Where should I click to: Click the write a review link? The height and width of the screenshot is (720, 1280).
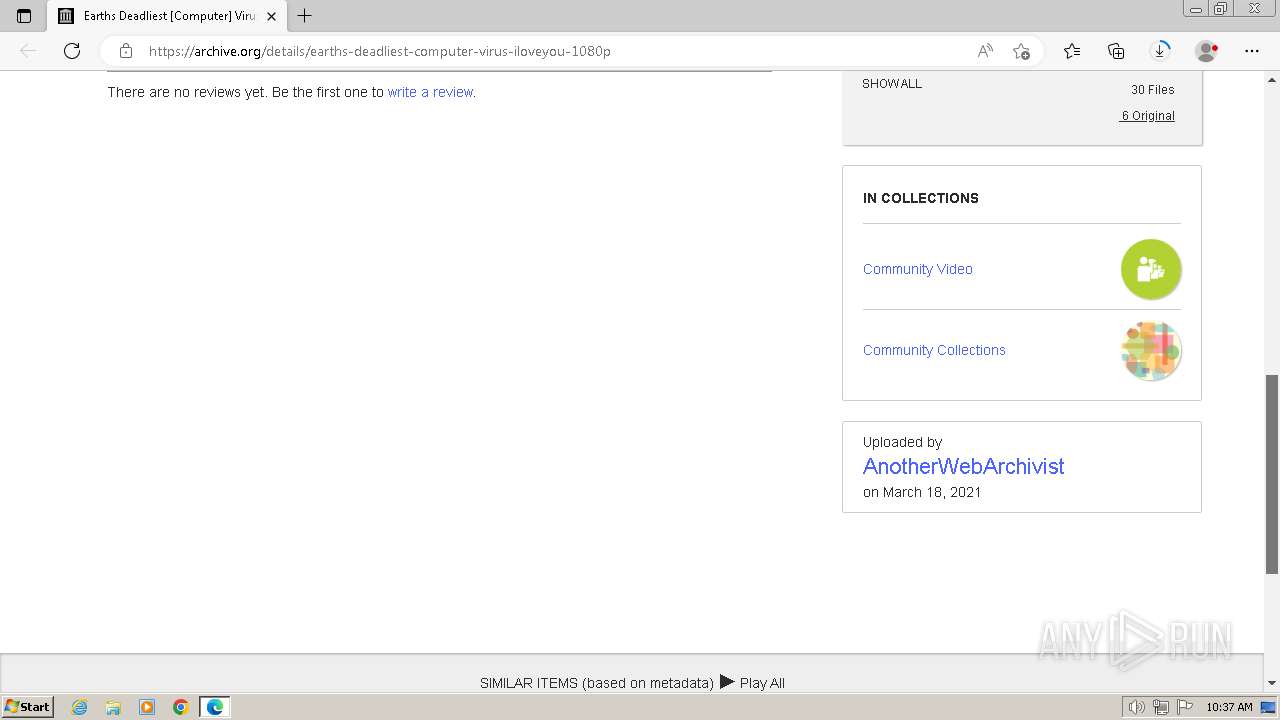pos(430,92)
